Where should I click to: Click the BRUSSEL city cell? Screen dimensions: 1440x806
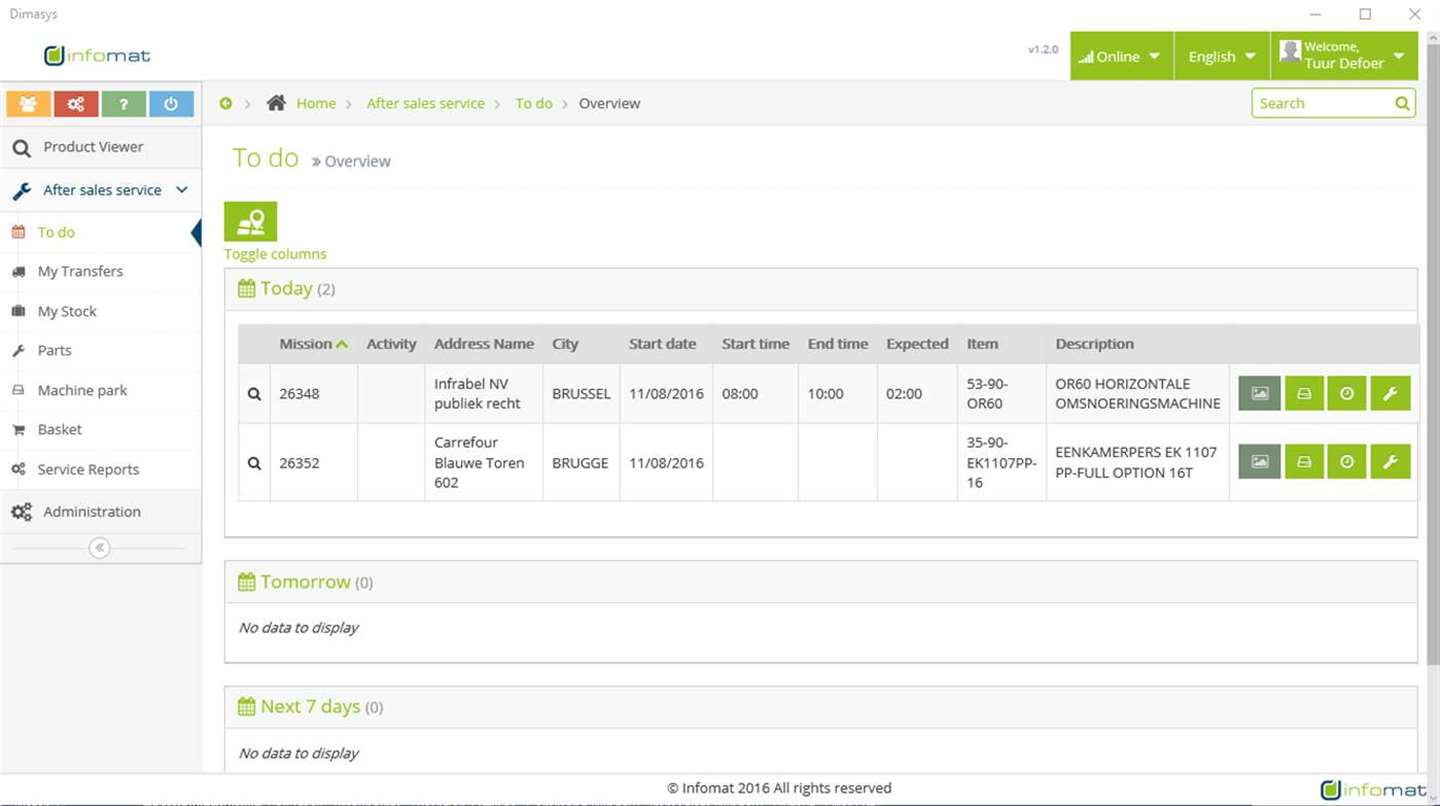581,394
